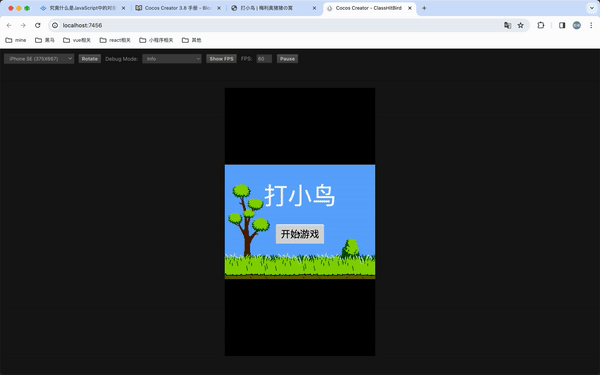View site information icon in address bar

55,25
